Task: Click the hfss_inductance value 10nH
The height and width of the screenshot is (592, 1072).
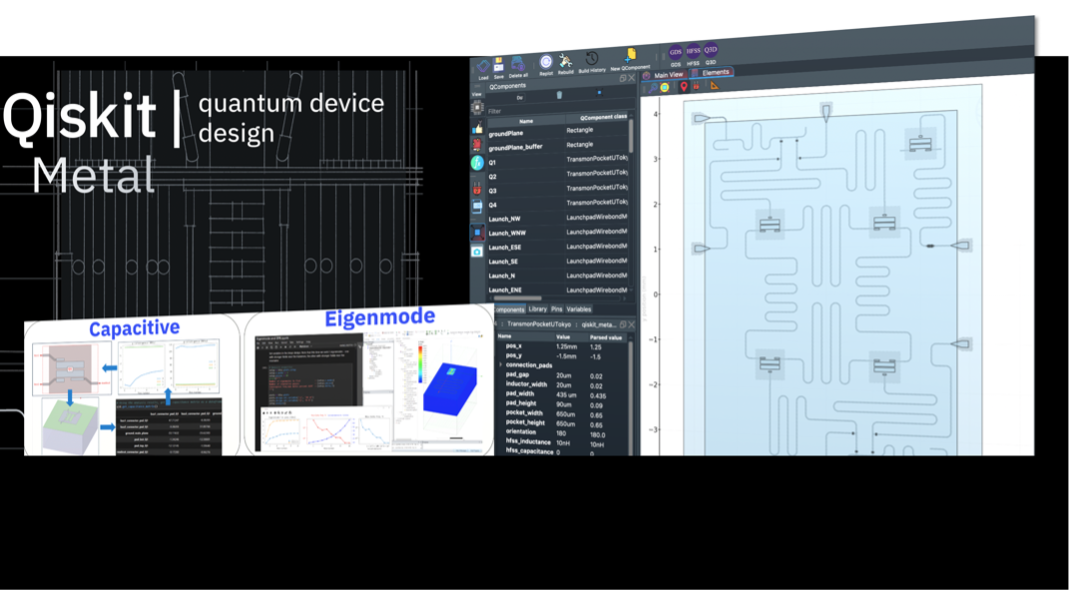Action: click(564, 443)
